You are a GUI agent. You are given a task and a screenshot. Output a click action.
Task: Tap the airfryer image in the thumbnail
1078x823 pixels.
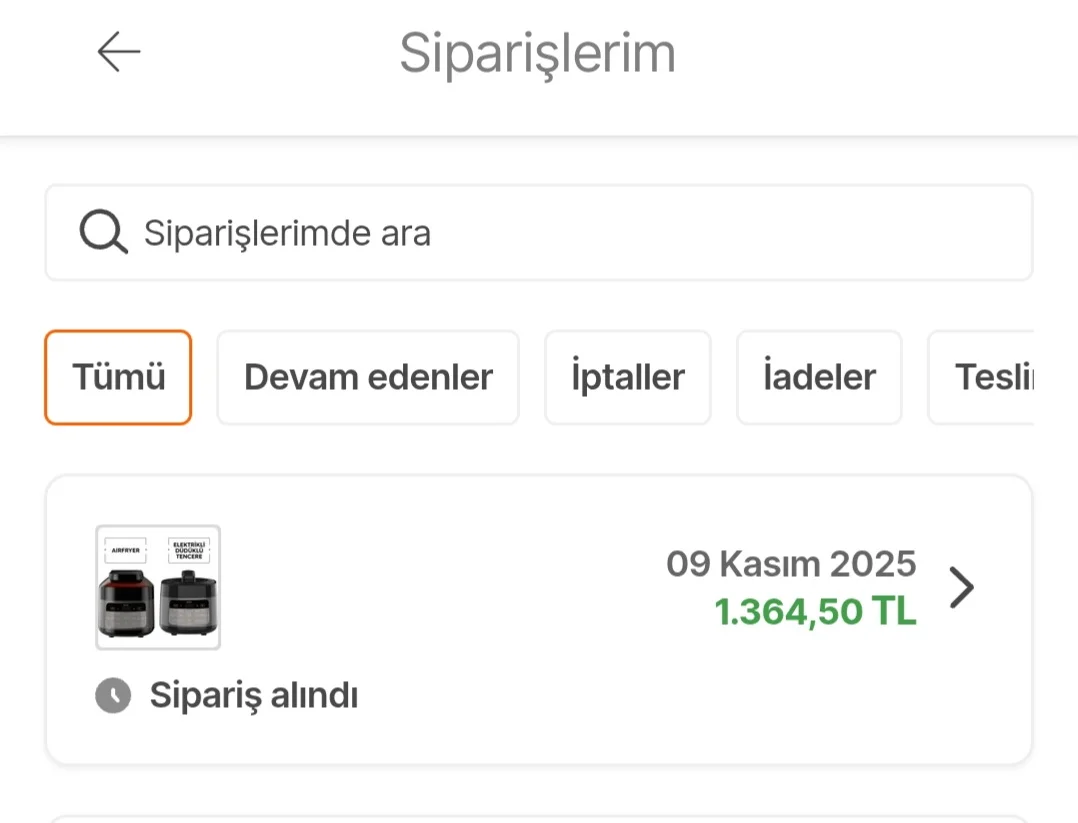[x=127, y=605]
